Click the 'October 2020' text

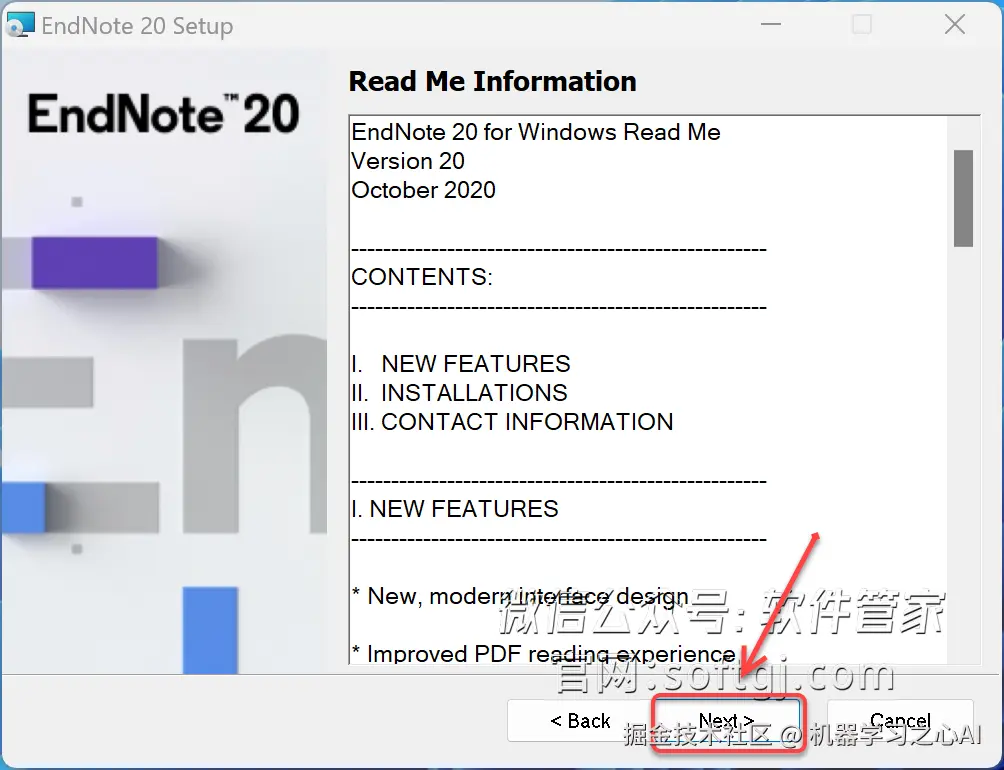pyautogui.click(x=423, y=190)
